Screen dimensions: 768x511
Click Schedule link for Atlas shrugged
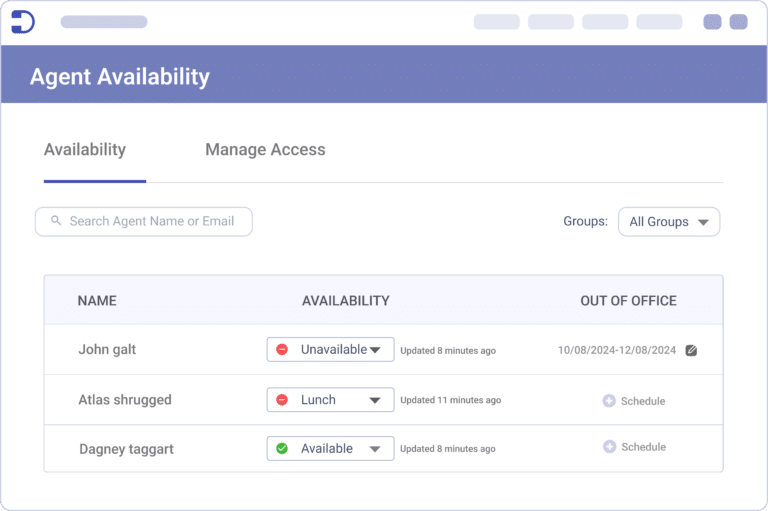642,401
